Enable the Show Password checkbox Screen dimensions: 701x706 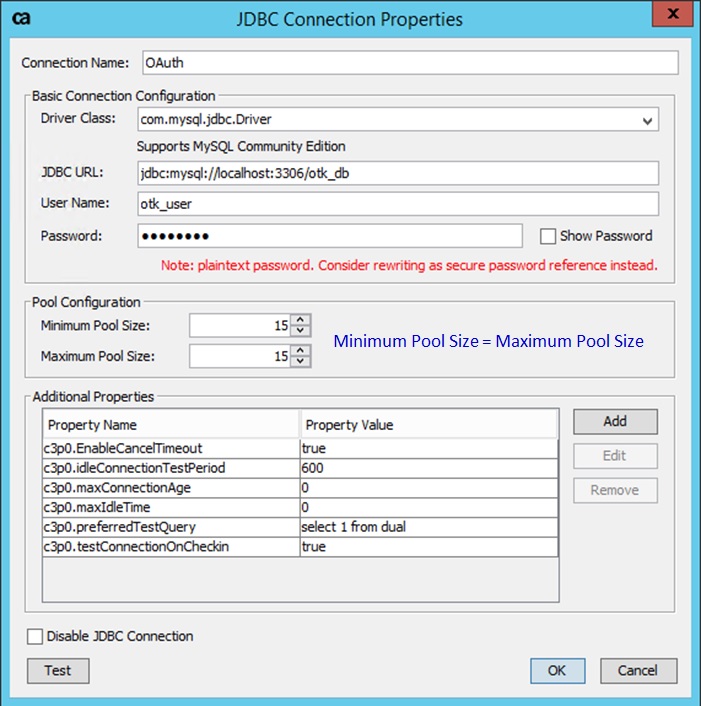(548, 237)
